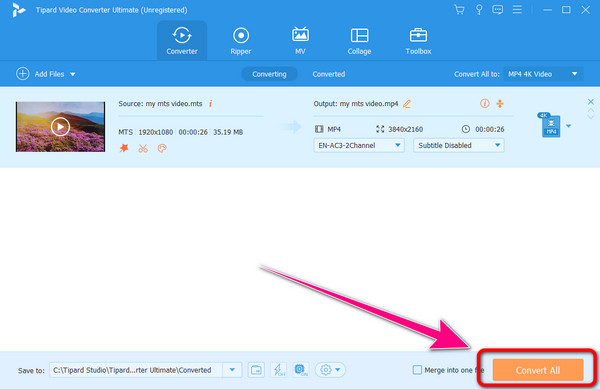Switch to the Collage tab
The height and width of the screenshot is (389, 600).
click(x=359, y=41)
